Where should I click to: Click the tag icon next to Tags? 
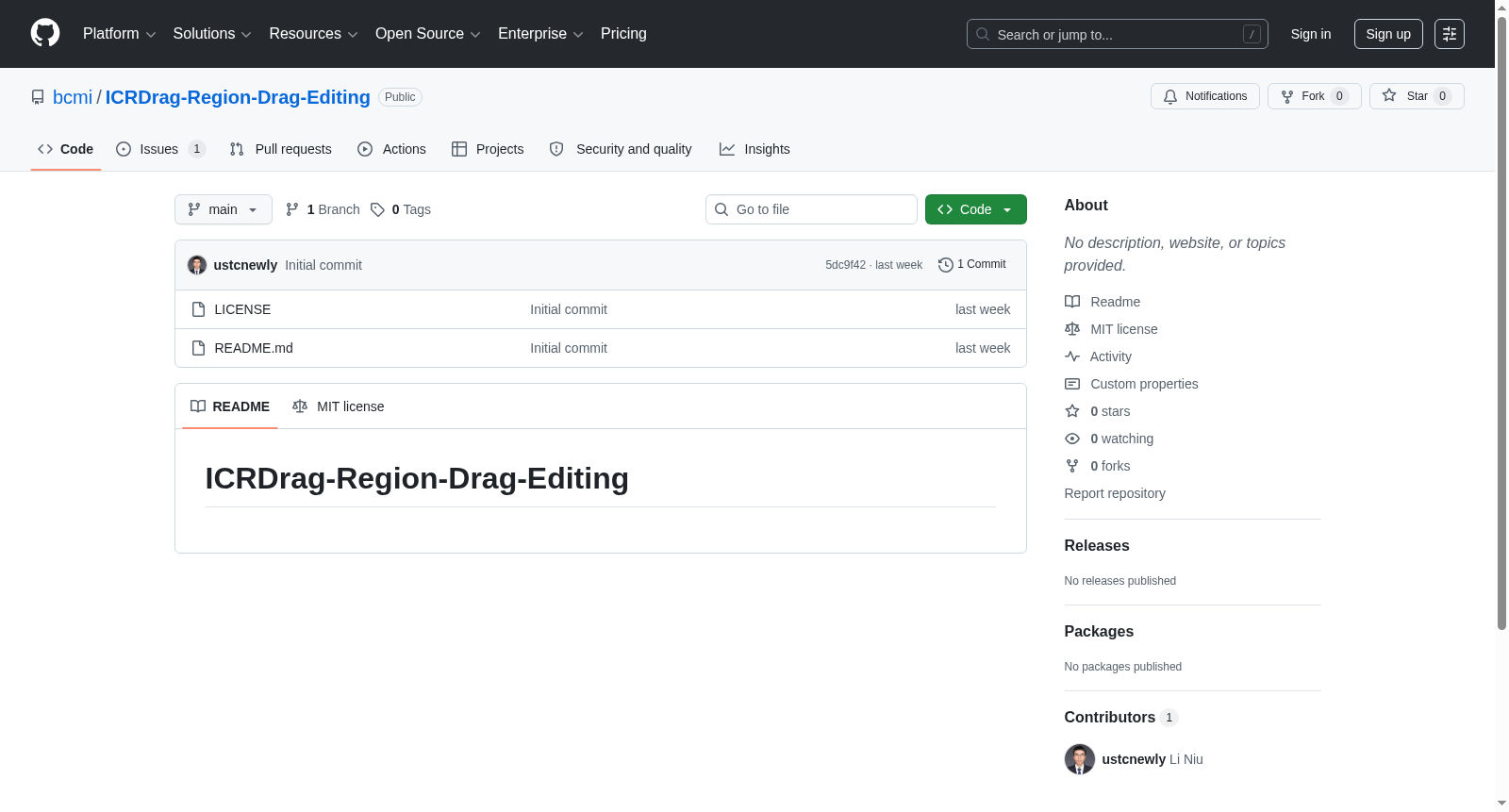click(377, 209)
